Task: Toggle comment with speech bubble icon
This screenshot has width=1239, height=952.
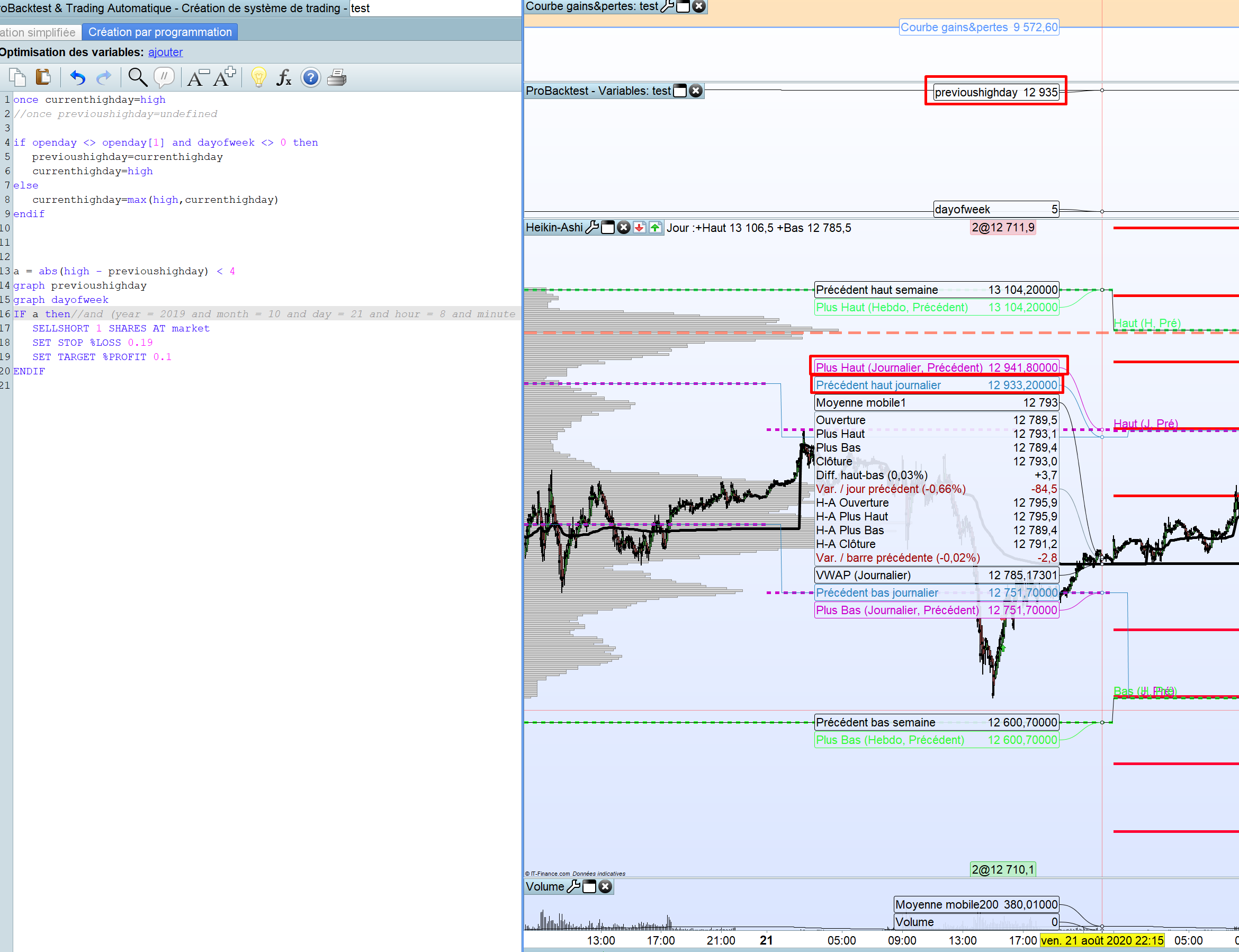Action: pyautogui.click(x=164, y=77)
